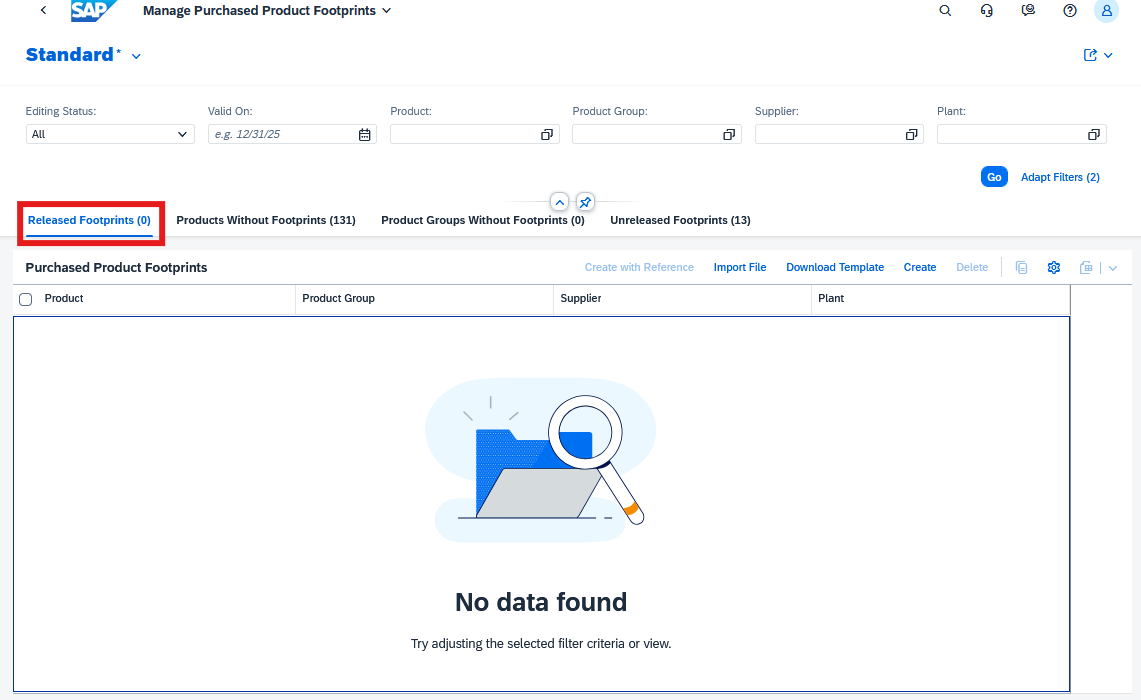Open the share options chevron
1141x700 pixels.
click(1108, 55)
